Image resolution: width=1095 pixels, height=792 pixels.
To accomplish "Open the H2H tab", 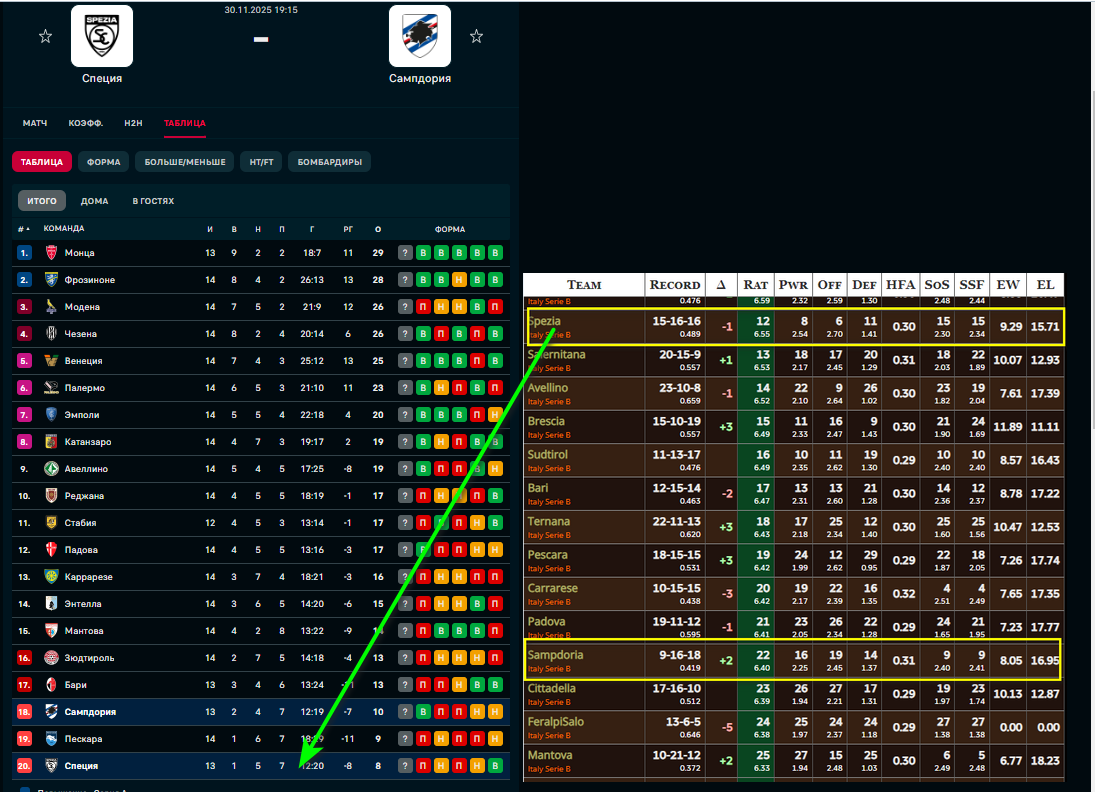I will tap(134, 123).
